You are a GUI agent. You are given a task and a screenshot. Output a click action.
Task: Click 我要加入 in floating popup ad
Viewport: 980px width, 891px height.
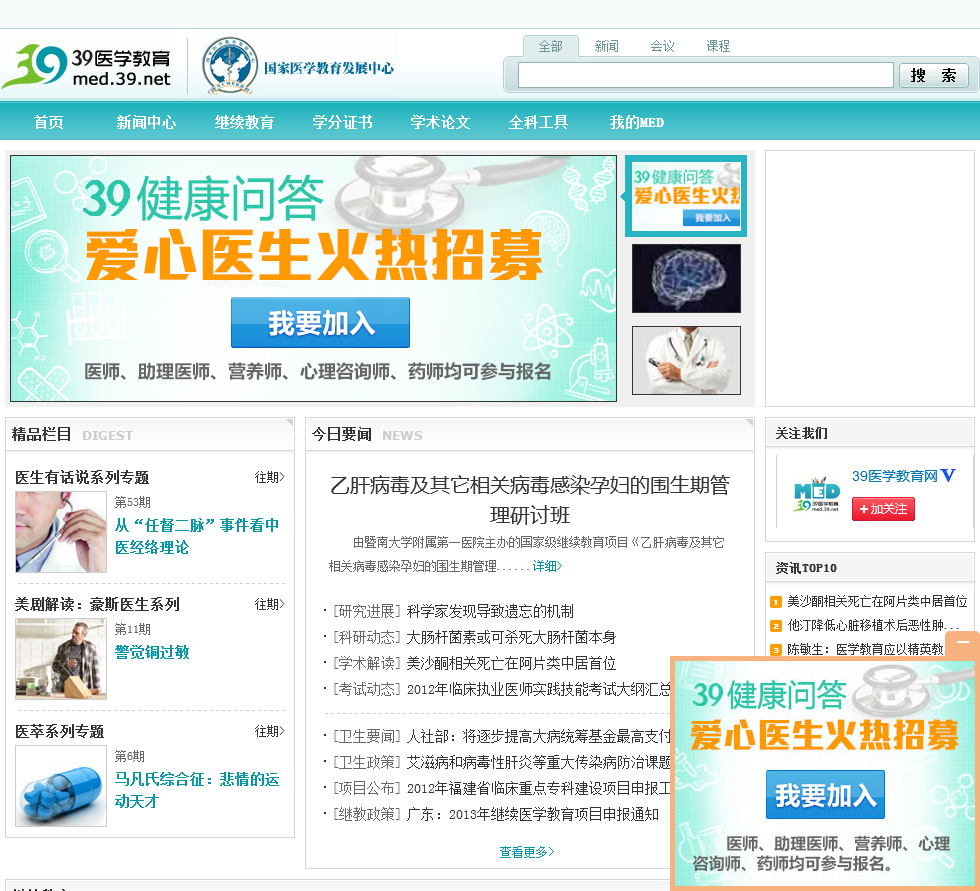click(x=825, y=795)
